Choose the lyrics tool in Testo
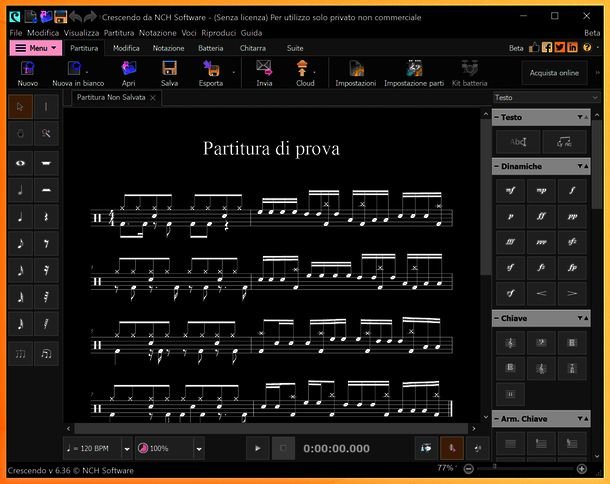This screenshot has width=610, height=484. pyautogui.click(x=564, y=142)
